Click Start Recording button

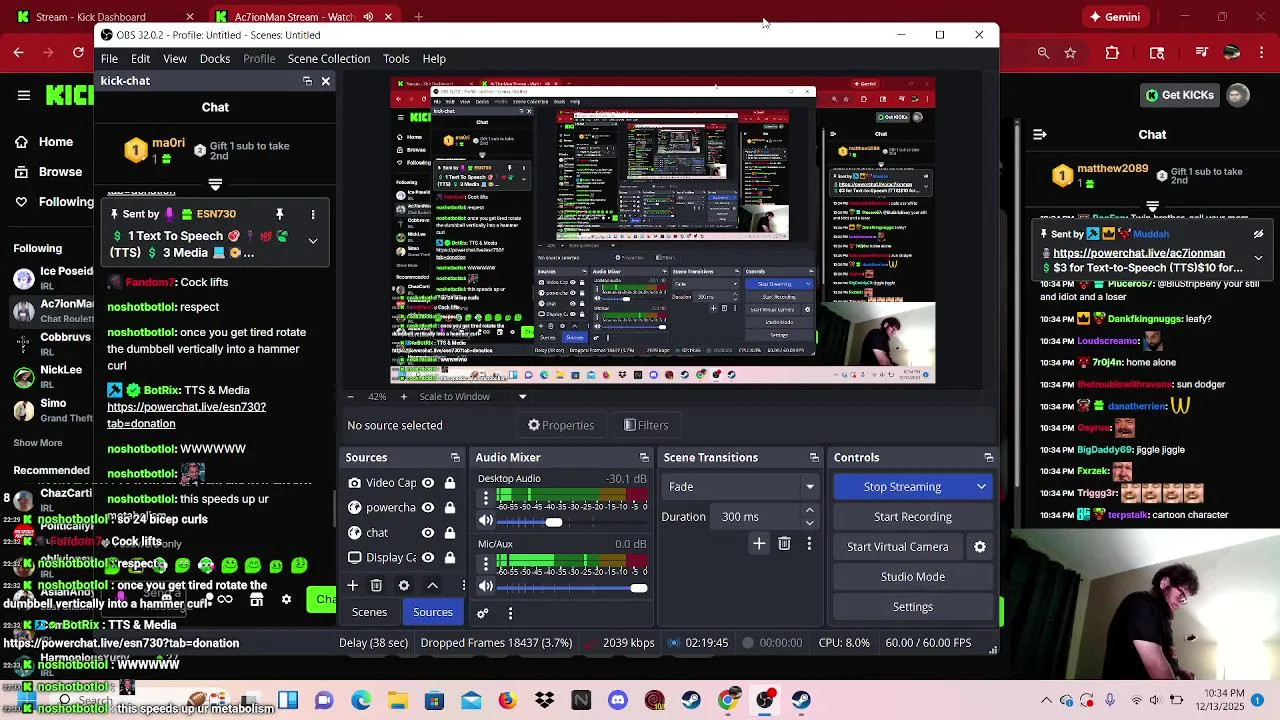click(913, 517)
